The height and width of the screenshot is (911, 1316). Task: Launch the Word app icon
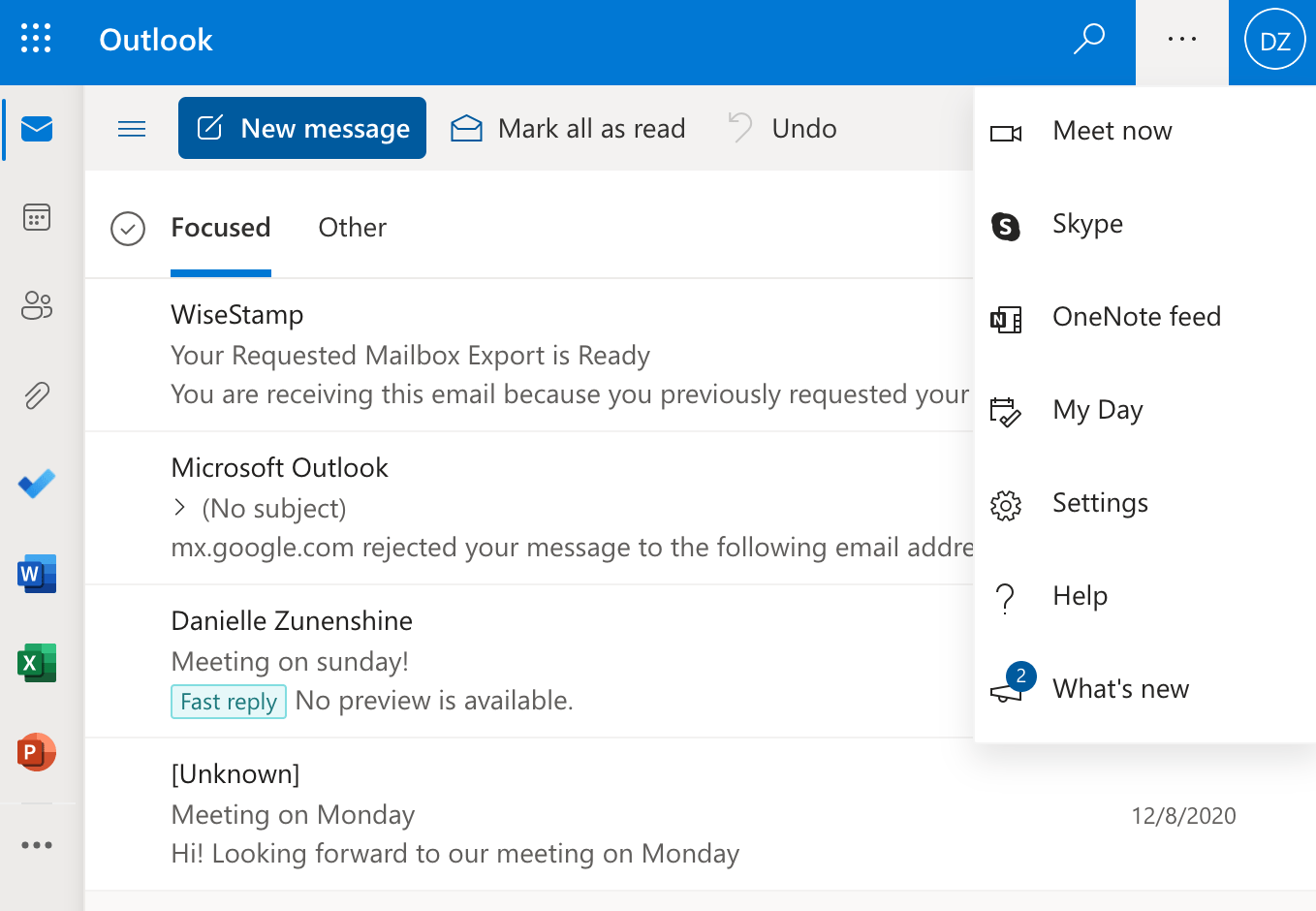click(x=37, y=574)
